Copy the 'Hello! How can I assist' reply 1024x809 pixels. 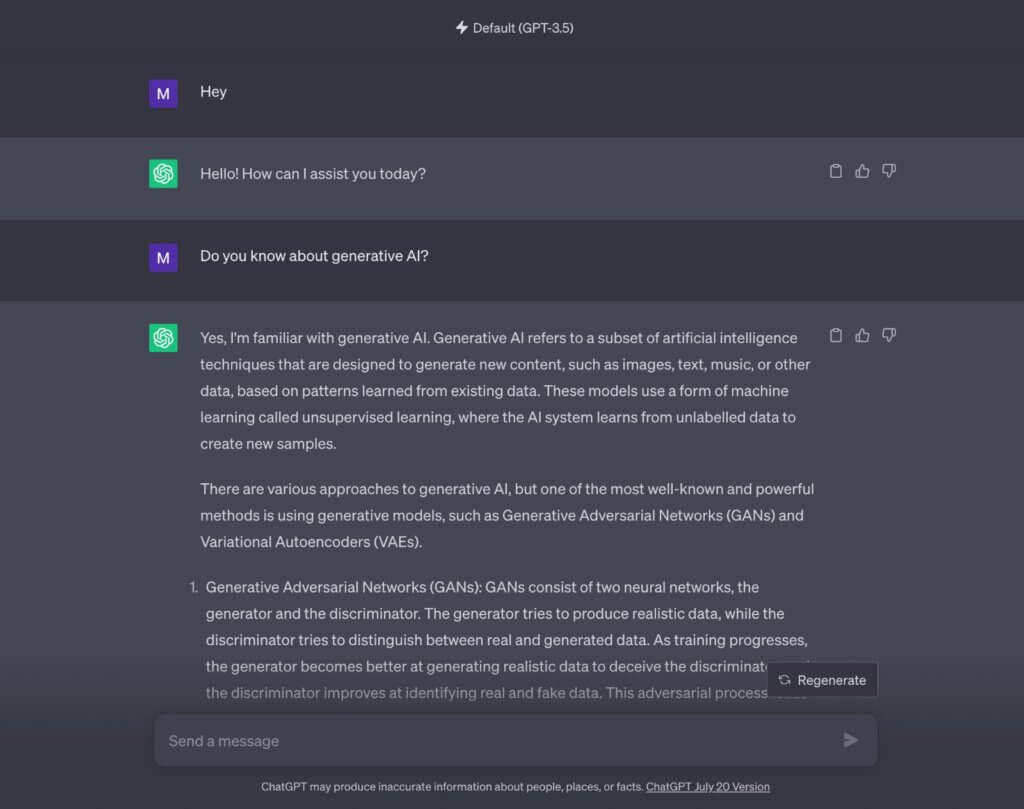tap(835, 171)
